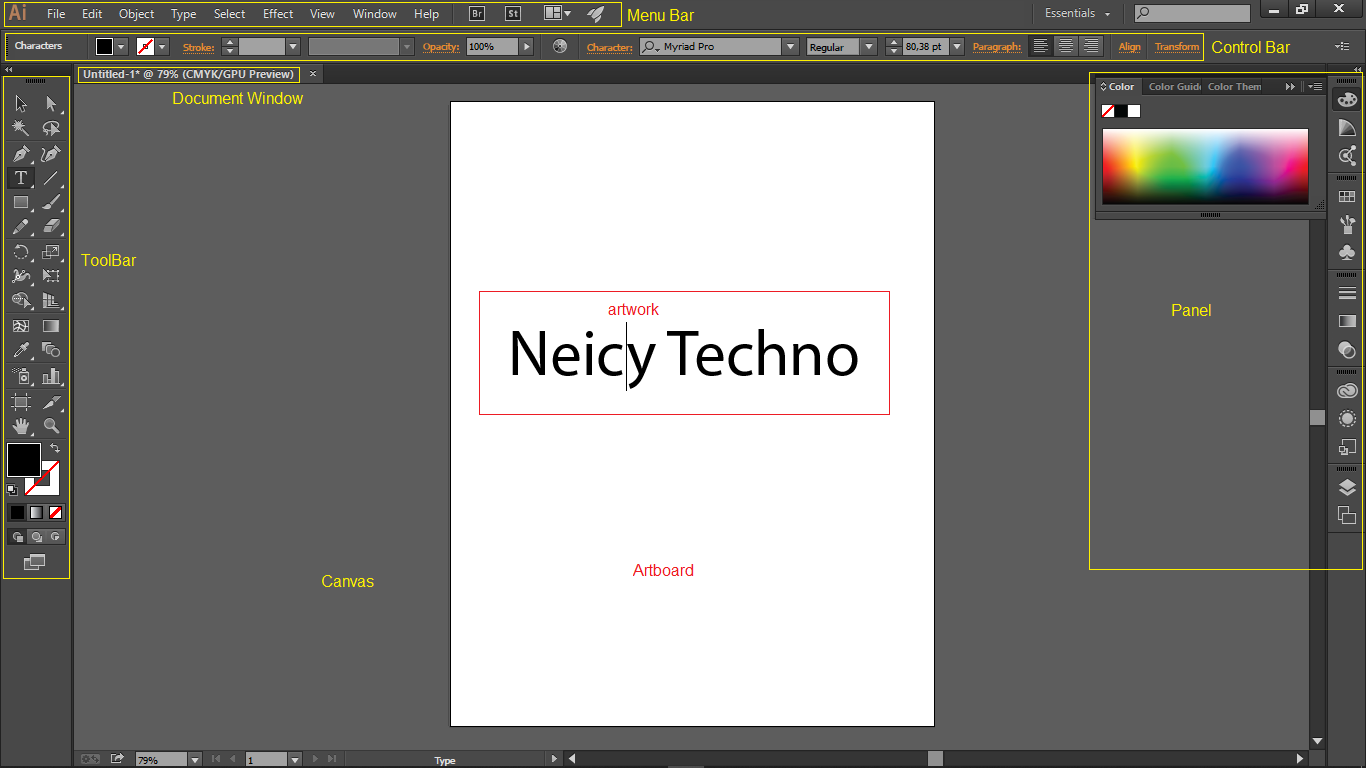Viewport: 1366px width, 768px height.
Task: Select the Pen tool
Action: click(21, 154)
